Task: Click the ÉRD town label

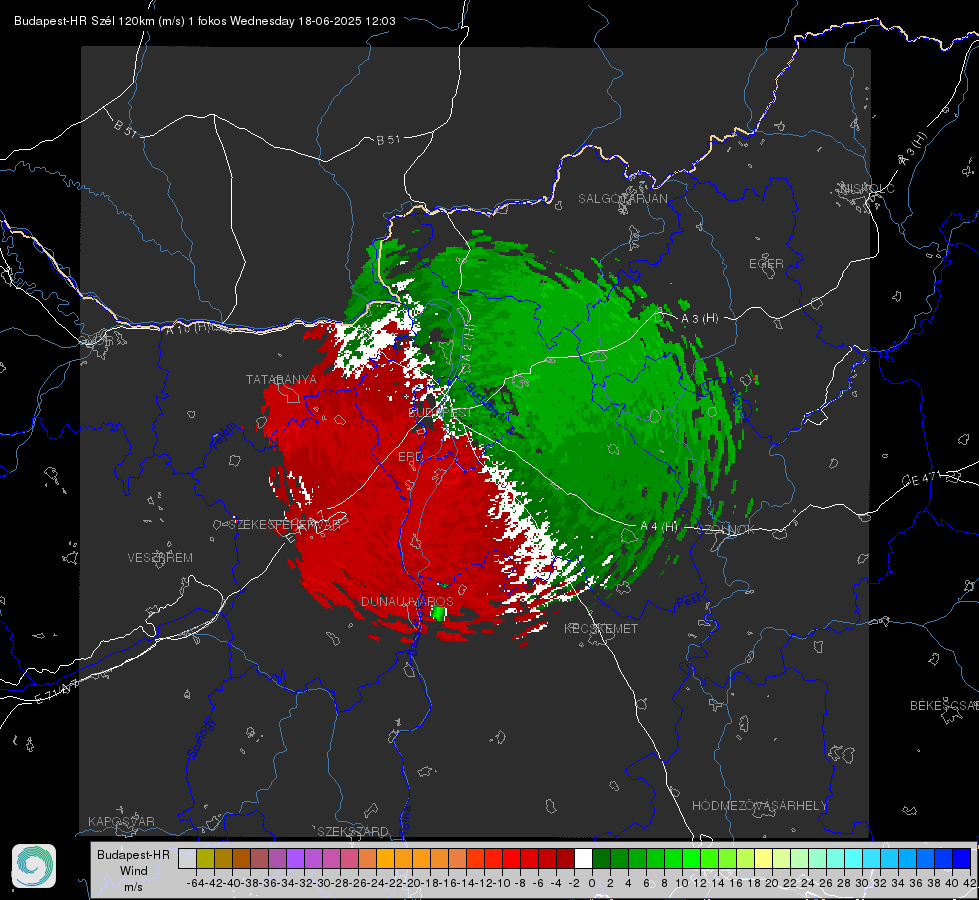Action: coord(410,457)
